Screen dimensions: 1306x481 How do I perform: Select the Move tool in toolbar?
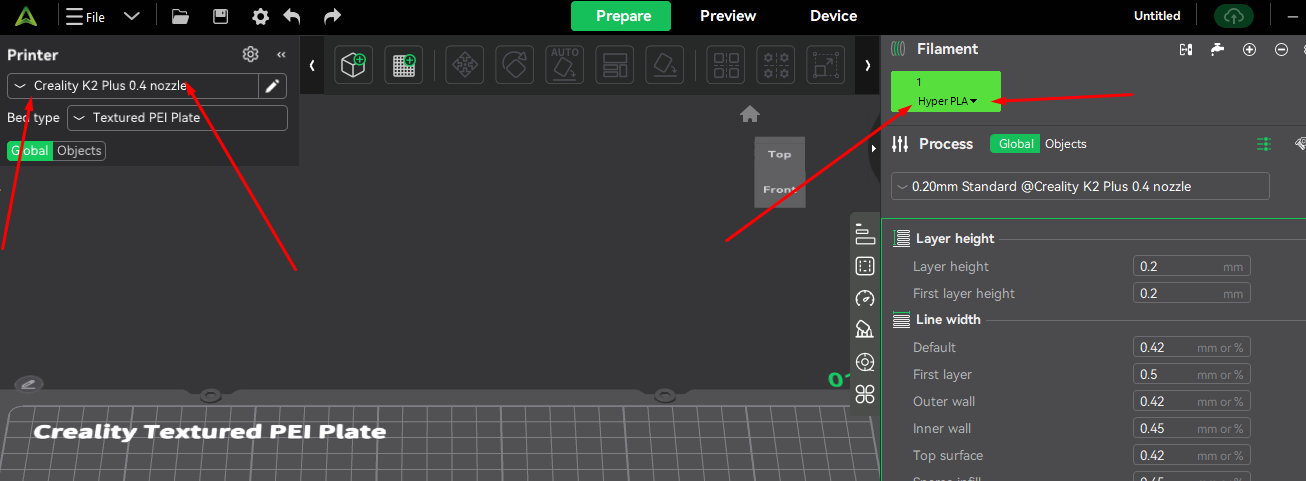(464, 65)
